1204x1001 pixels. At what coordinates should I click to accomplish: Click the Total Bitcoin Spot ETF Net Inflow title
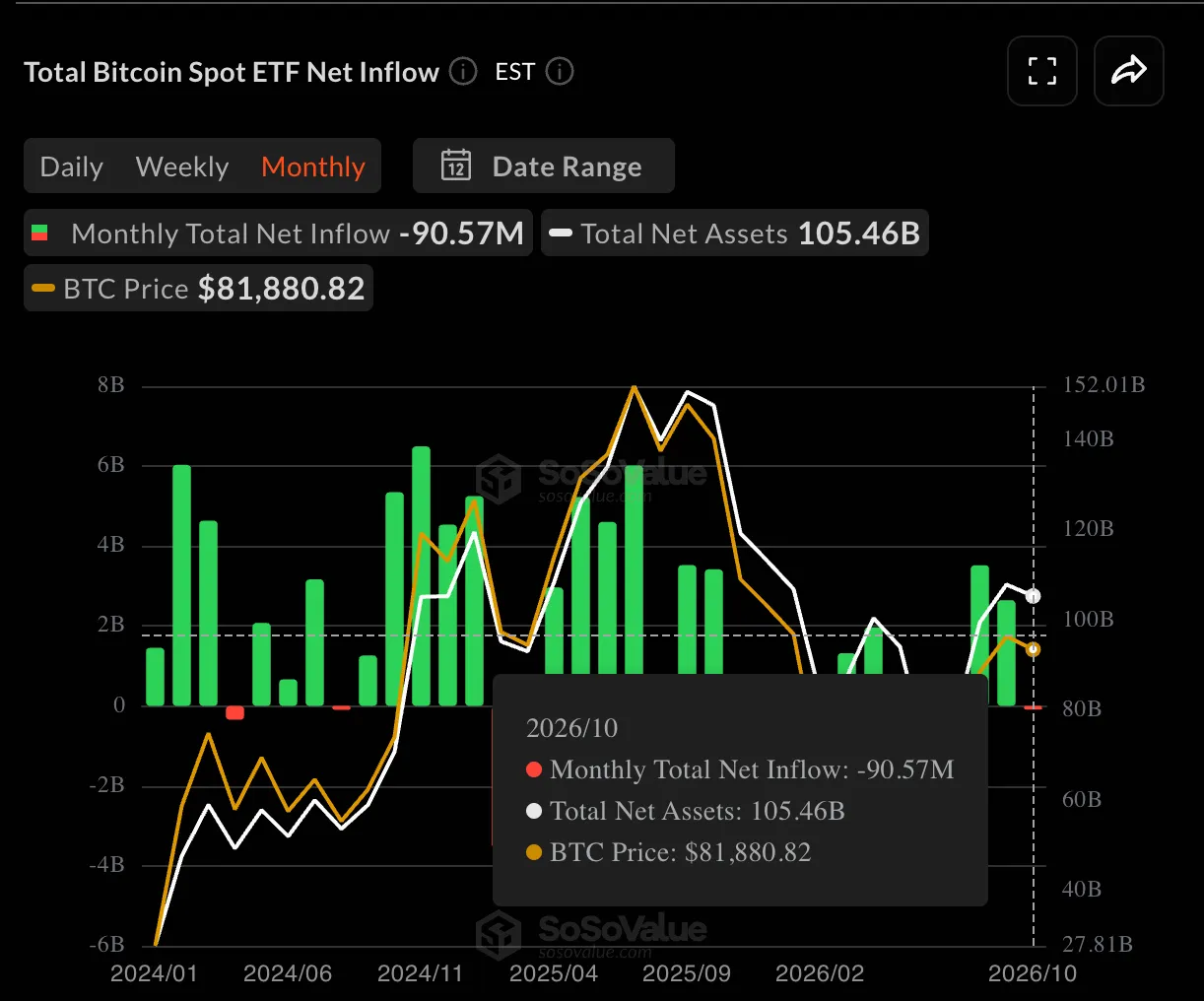232,72
